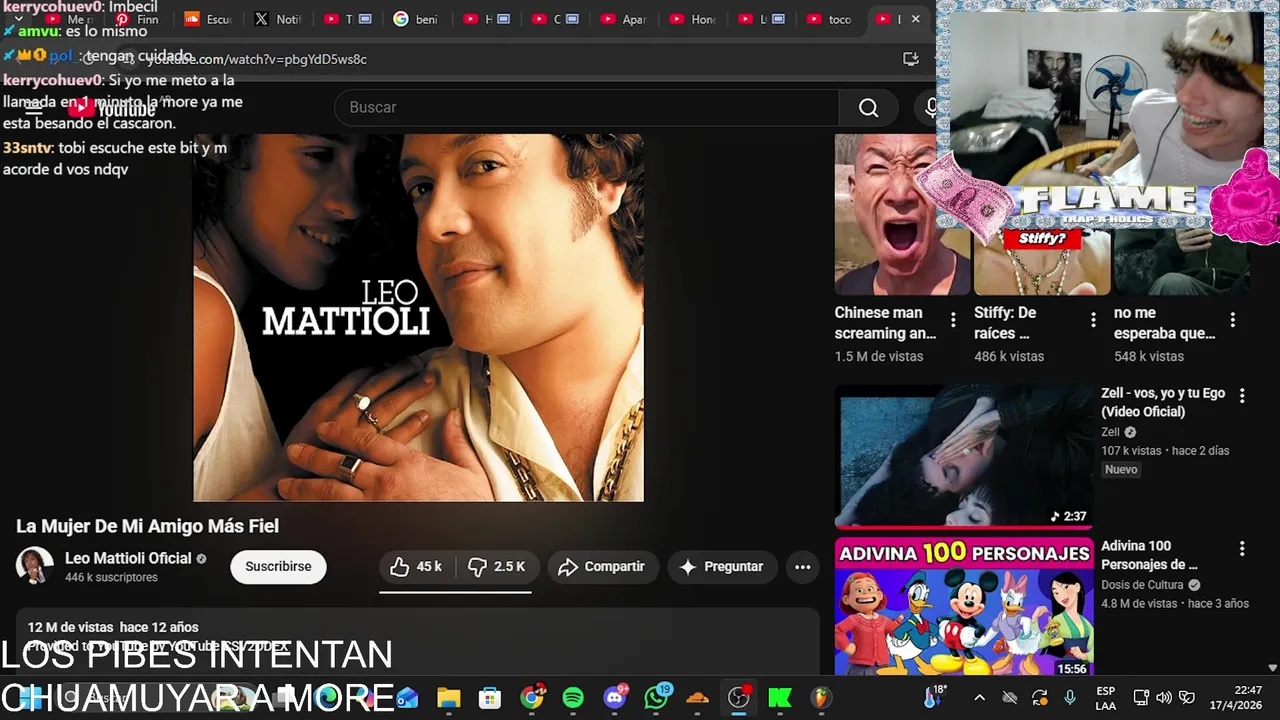Screen dimensions: 1280x720
Task: Open options for Chinese man screaming video
Action: 953,320
